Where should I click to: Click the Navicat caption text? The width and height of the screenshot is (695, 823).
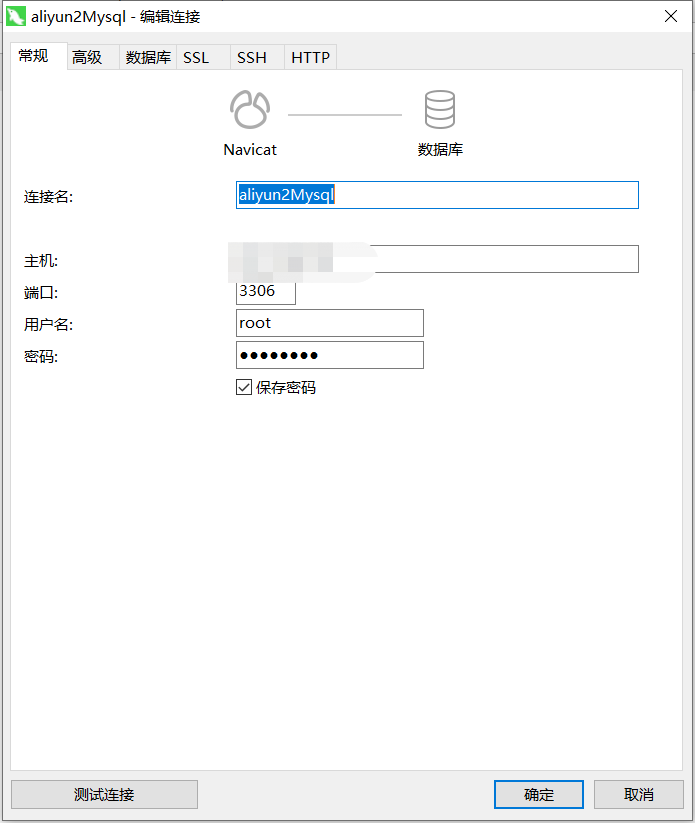(x=250, y=150)
